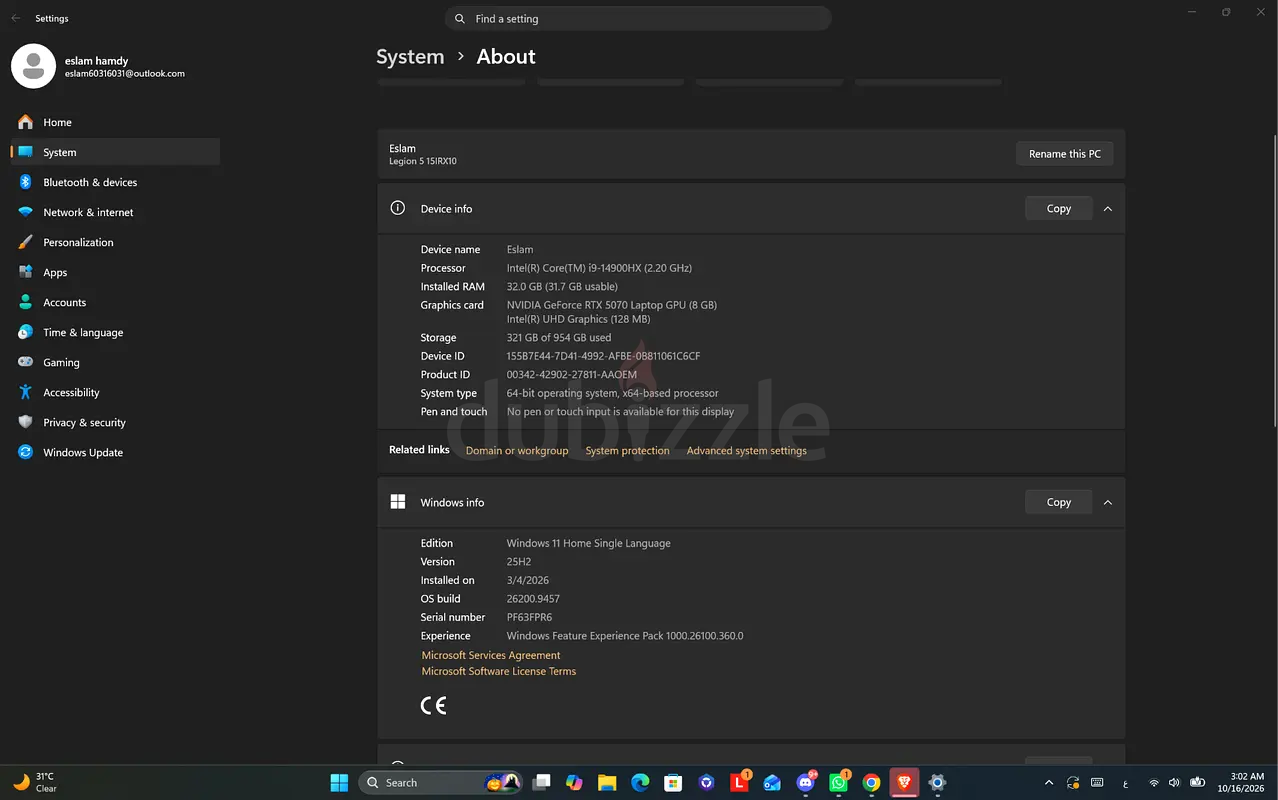Collapse the Device info section

[1108, 209]
